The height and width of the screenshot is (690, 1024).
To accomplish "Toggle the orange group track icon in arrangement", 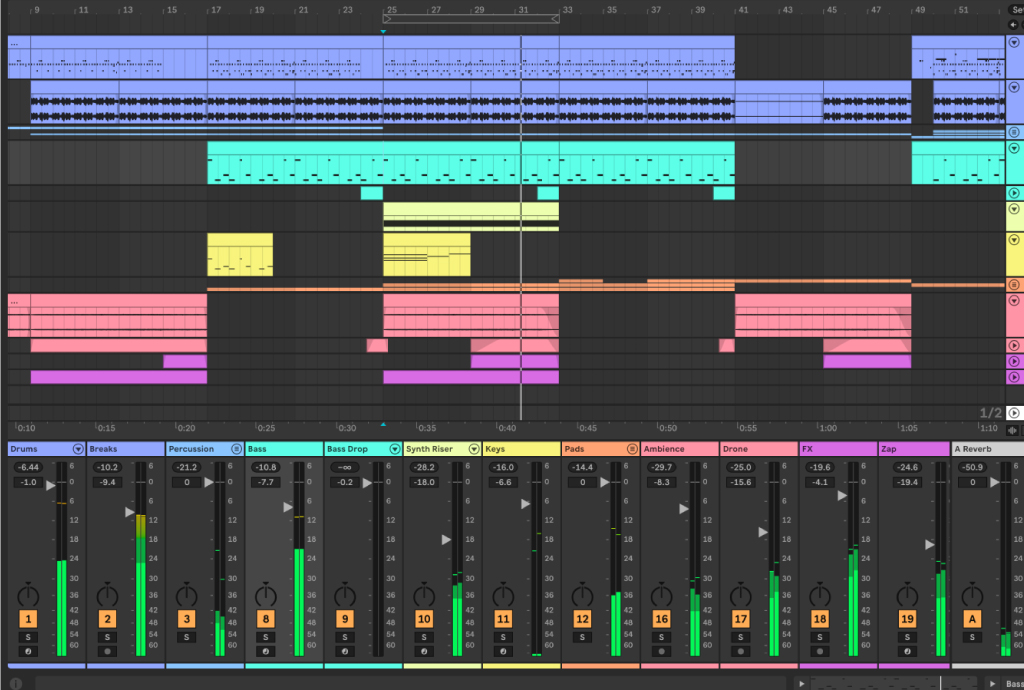I will (1014, 285).
